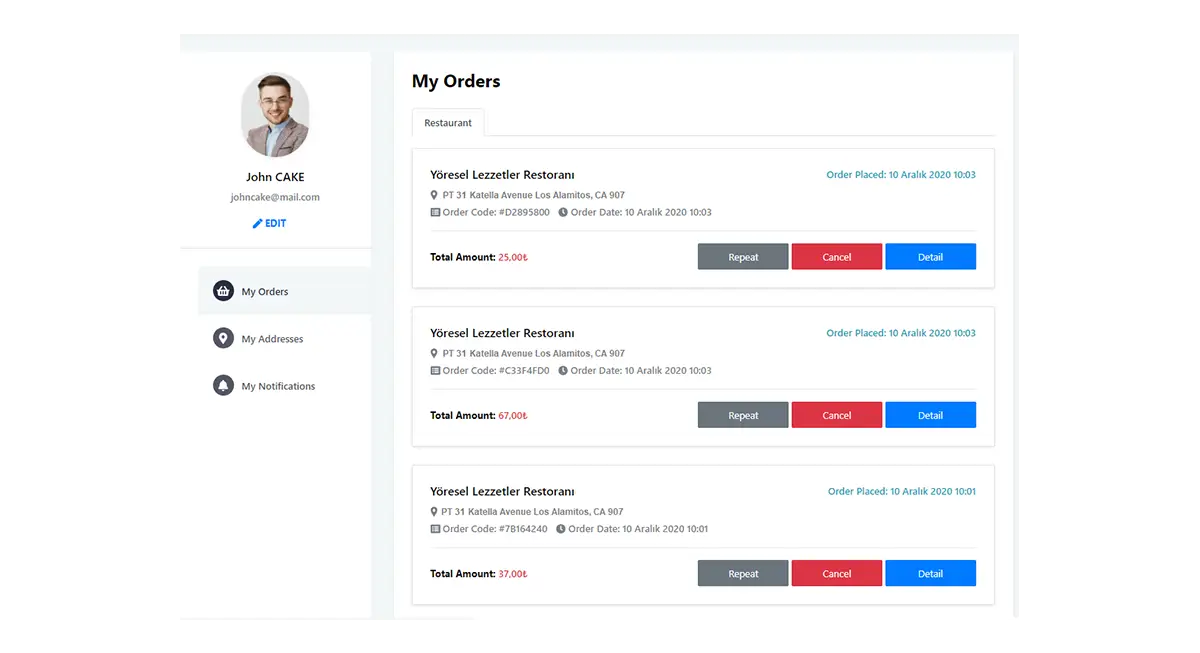Open Detail of the 67,00₺ order

click(930, 415)
